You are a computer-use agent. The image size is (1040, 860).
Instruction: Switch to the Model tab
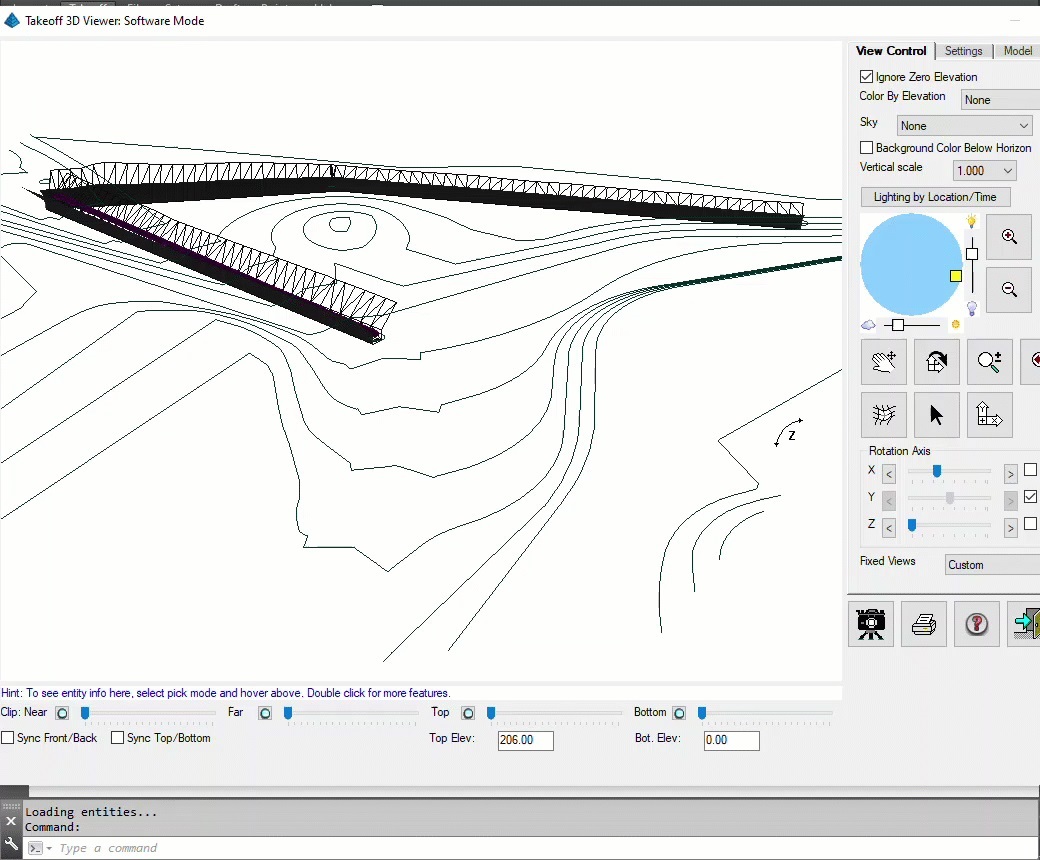pyautogui.click(x=1017, y=51)
